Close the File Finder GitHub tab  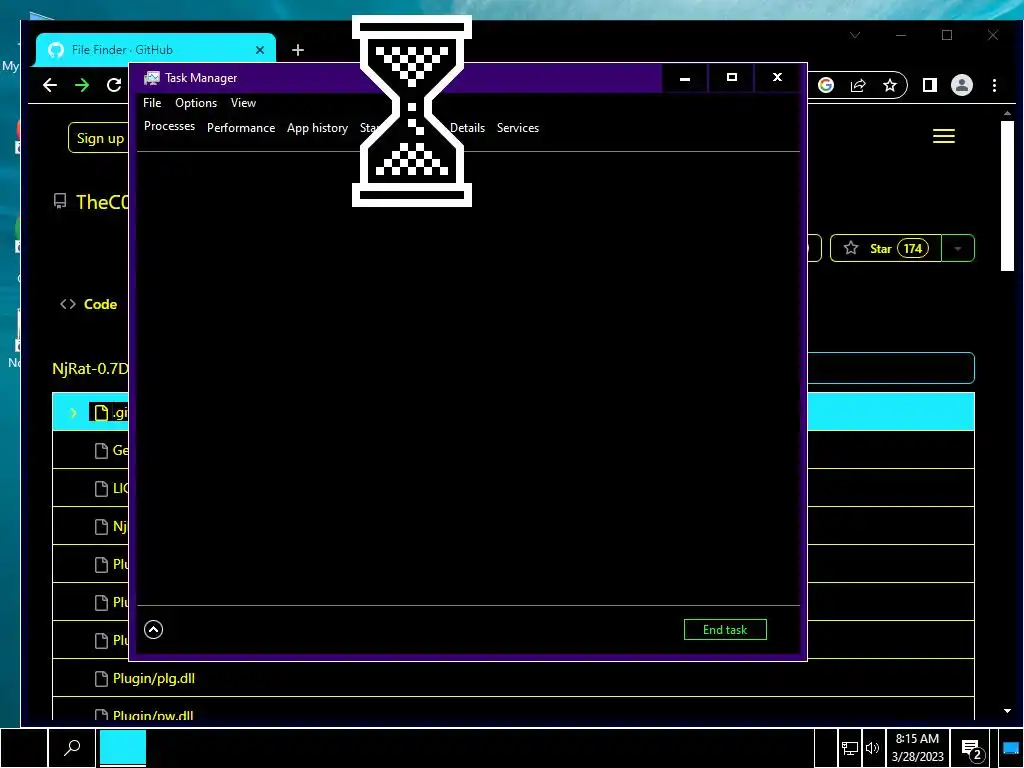tap(260, 50)
